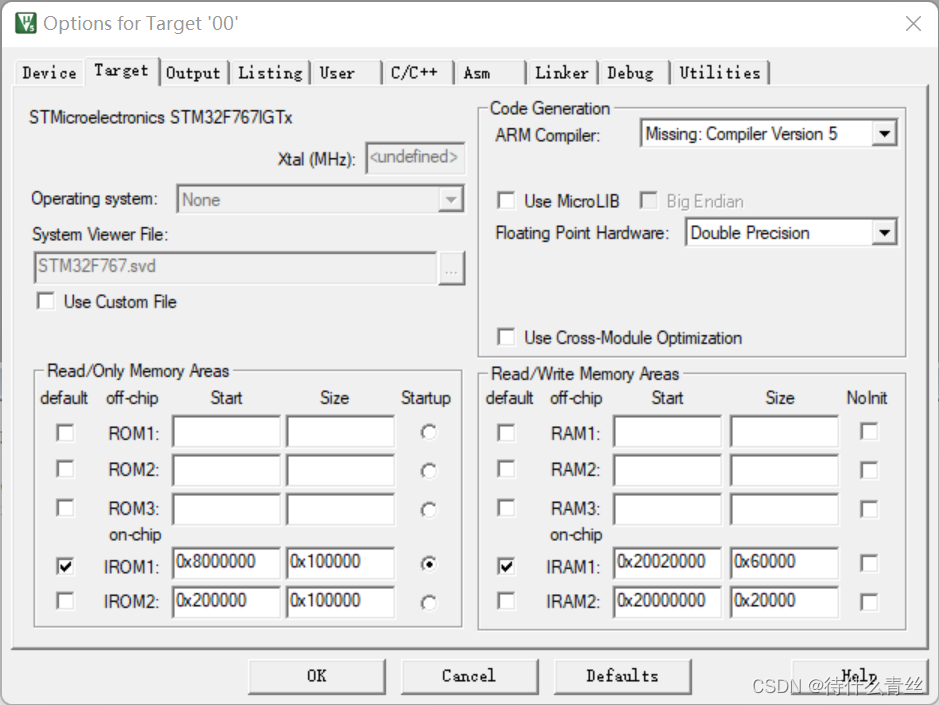The width and height of the screenshot is (939, 705).
Task: Click the ROM1 Start field
Action: 226,431
